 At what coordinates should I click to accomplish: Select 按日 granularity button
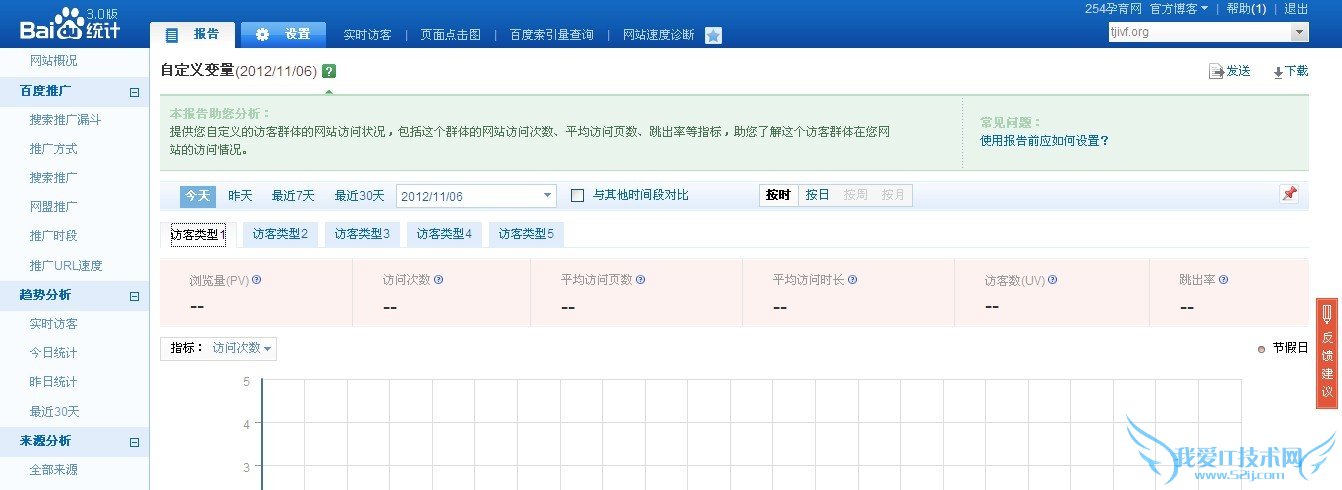(817, 195)
